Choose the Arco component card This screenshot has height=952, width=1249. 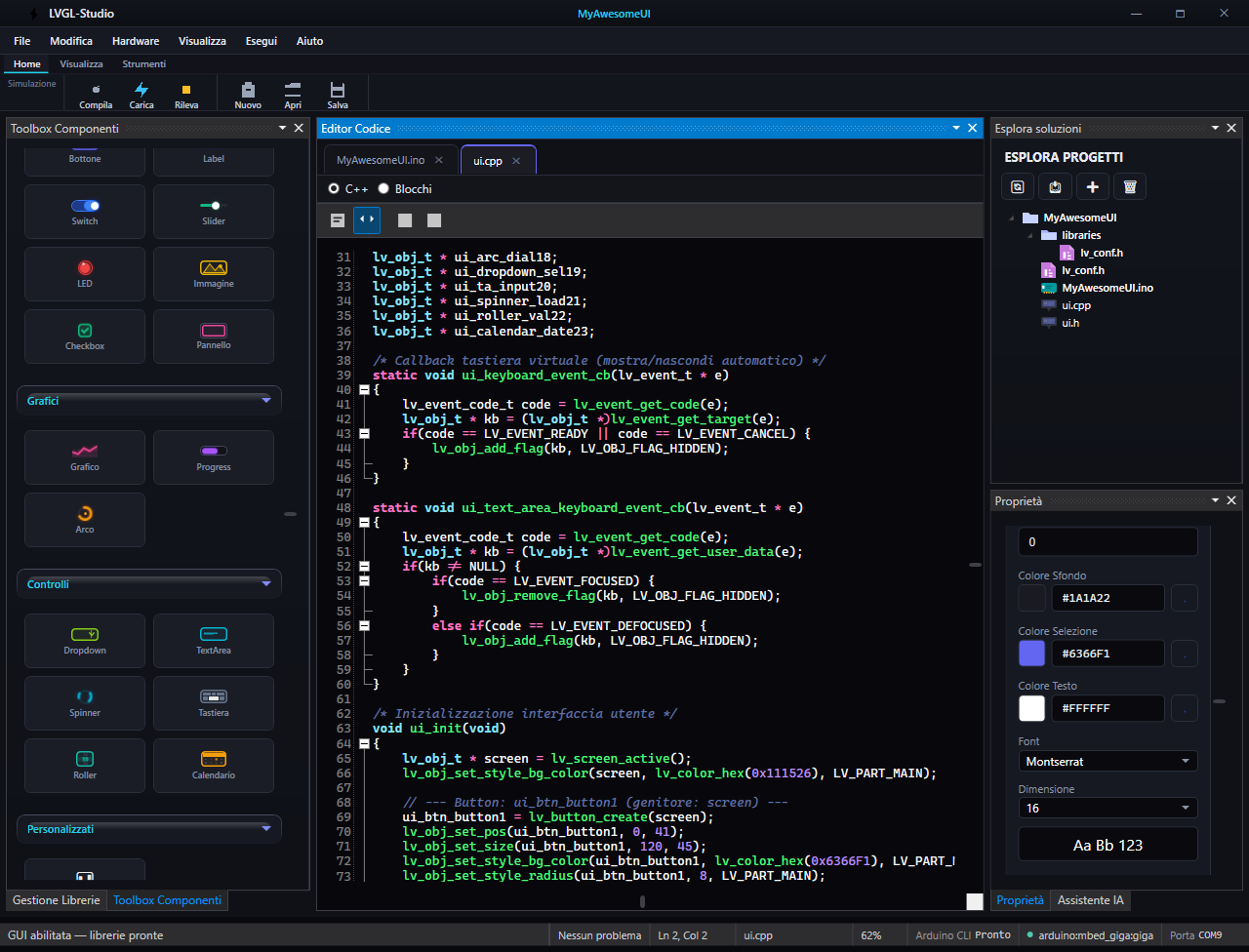(x=85, y=520)
